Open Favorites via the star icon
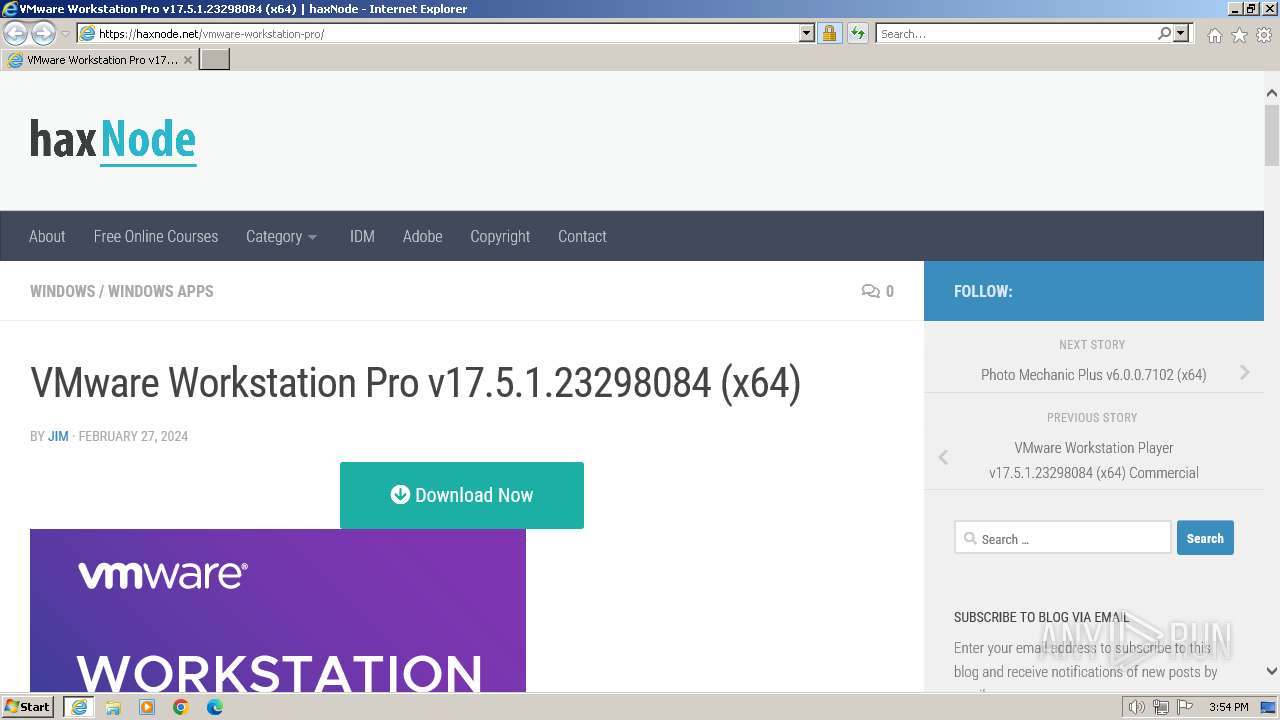Screen dimensions: 1280x720 (x=1239, y=35)
